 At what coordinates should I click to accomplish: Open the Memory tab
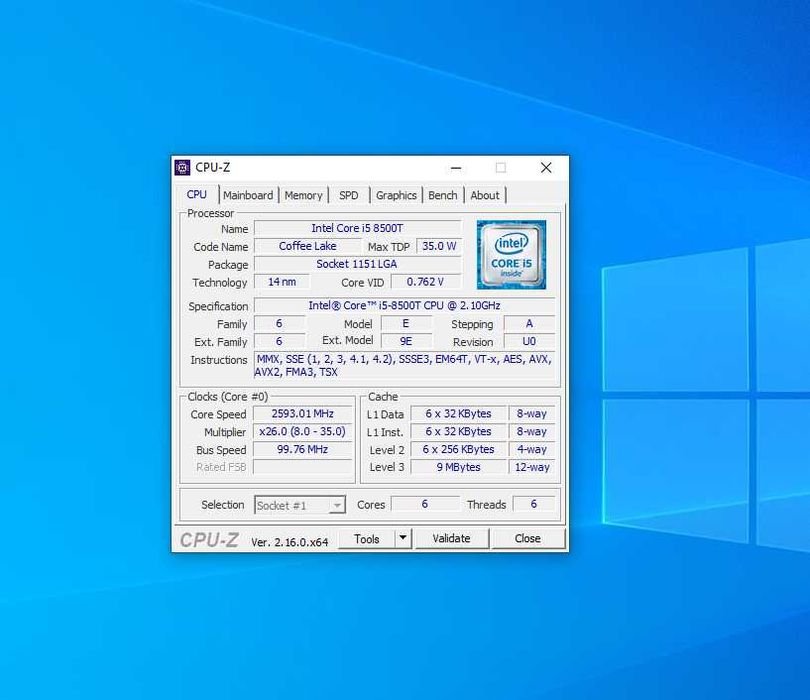pos(303,195)
